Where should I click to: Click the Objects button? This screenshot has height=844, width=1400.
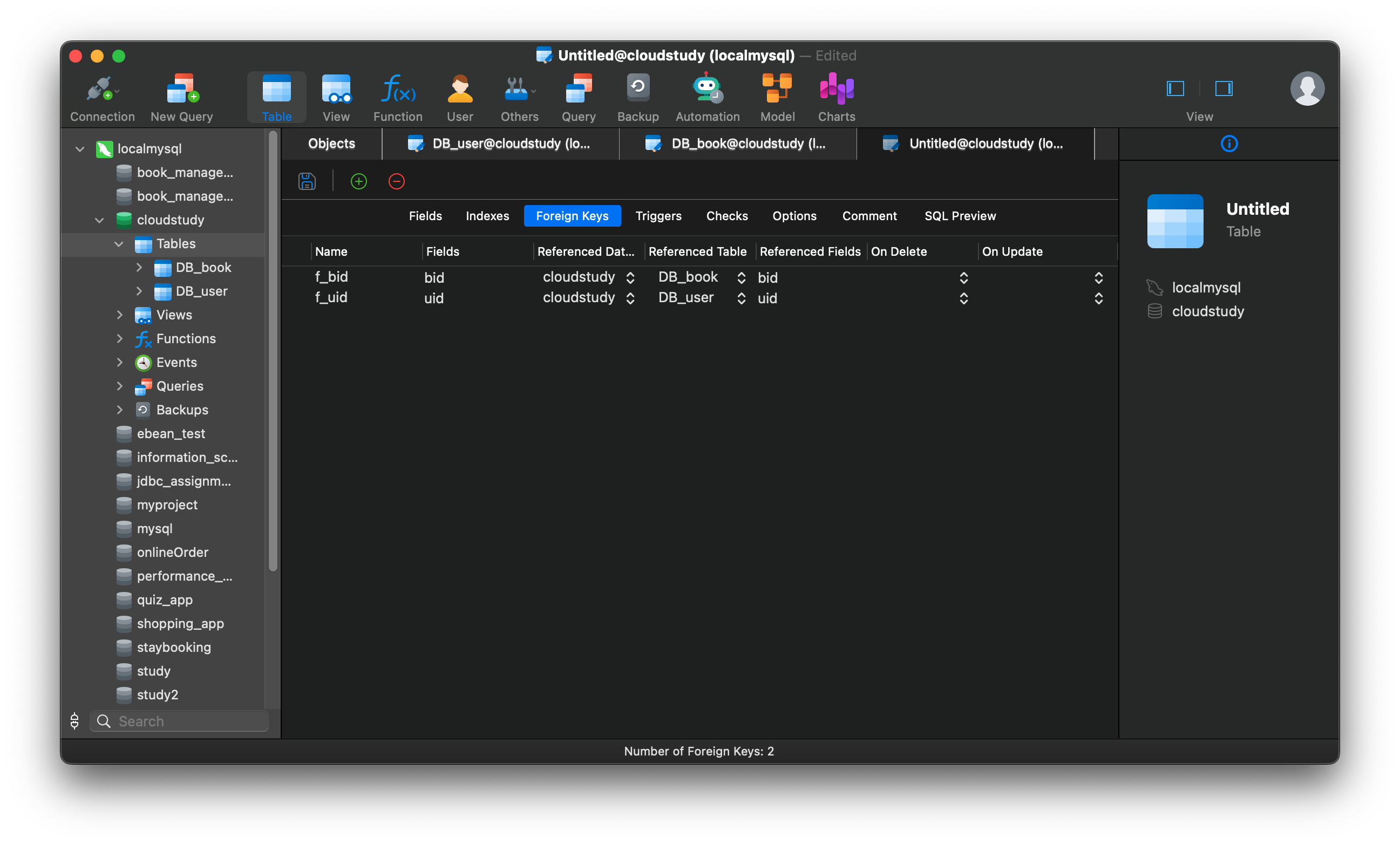331,143
